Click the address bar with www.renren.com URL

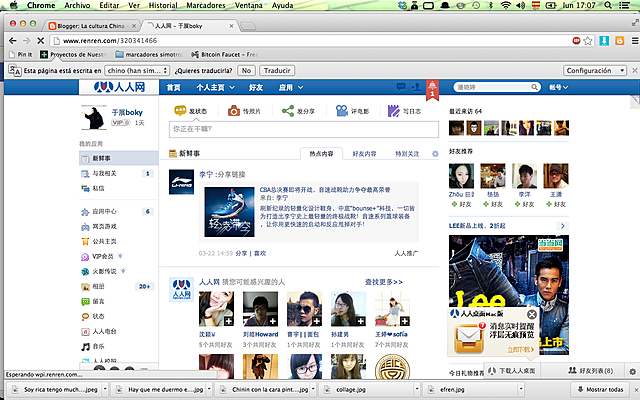pyautogui.click(x=310, y=40)
